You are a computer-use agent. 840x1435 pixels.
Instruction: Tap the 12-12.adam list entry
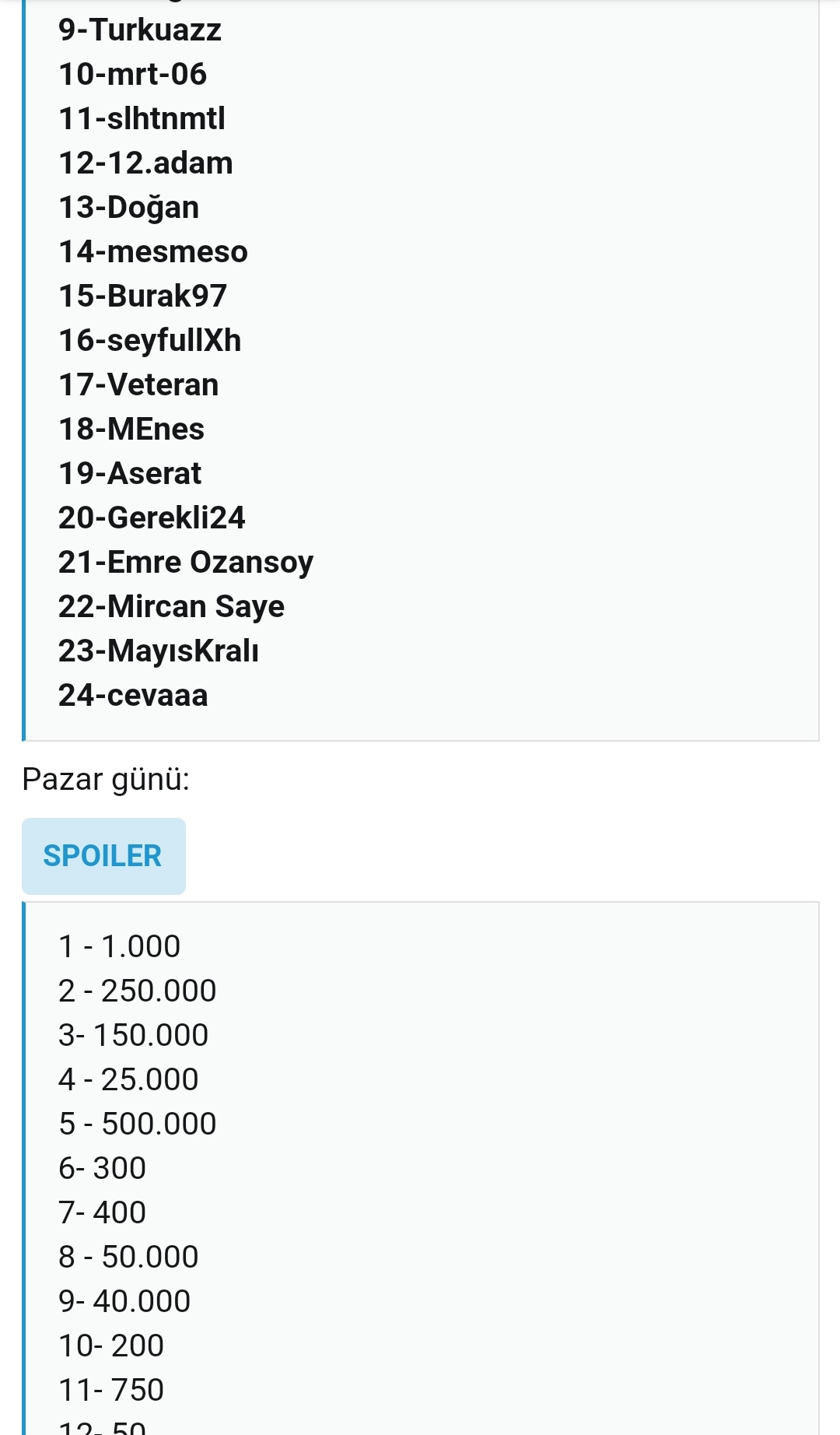[x=145, y=163]
